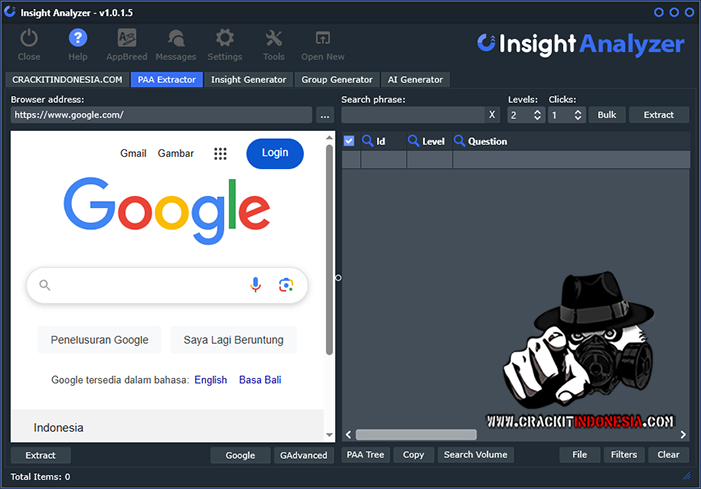Click Google Lens image search icon
Screen dimensions: 701x489
[x=286, y=285]
